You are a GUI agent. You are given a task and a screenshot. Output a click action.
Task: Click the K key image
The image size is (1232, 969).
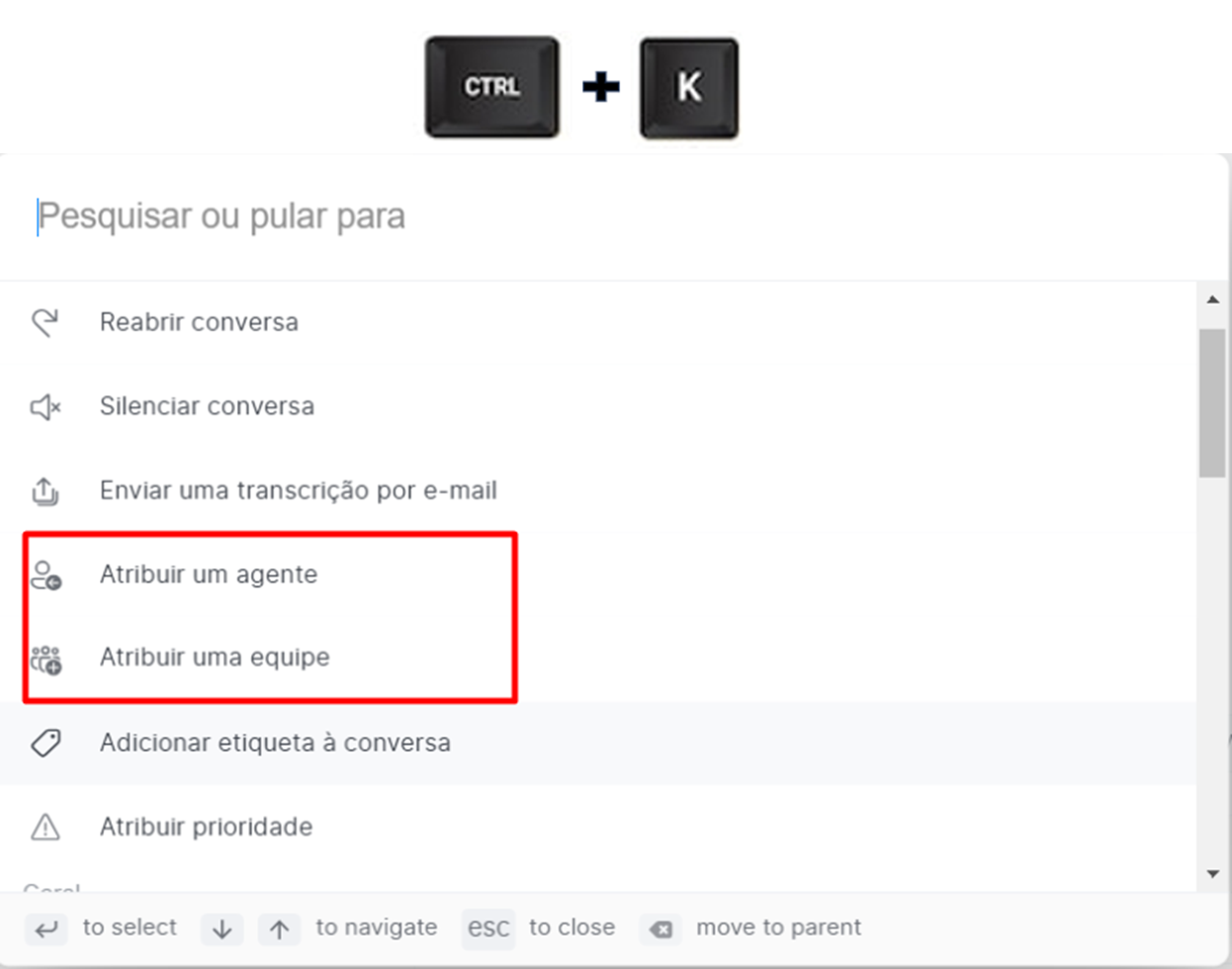coord(689,88)
